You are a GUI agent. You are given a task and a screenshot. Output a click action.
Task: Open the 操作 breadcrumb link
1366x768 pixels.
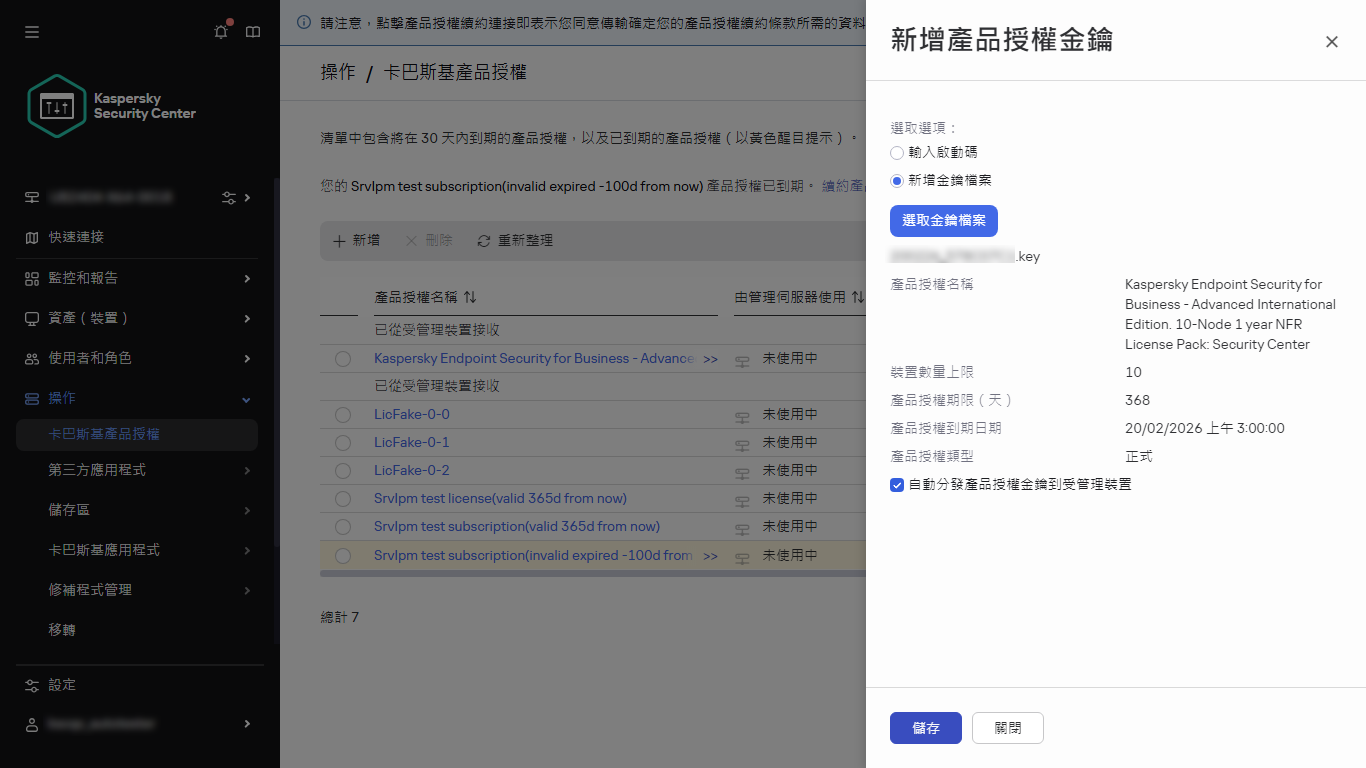339,73
